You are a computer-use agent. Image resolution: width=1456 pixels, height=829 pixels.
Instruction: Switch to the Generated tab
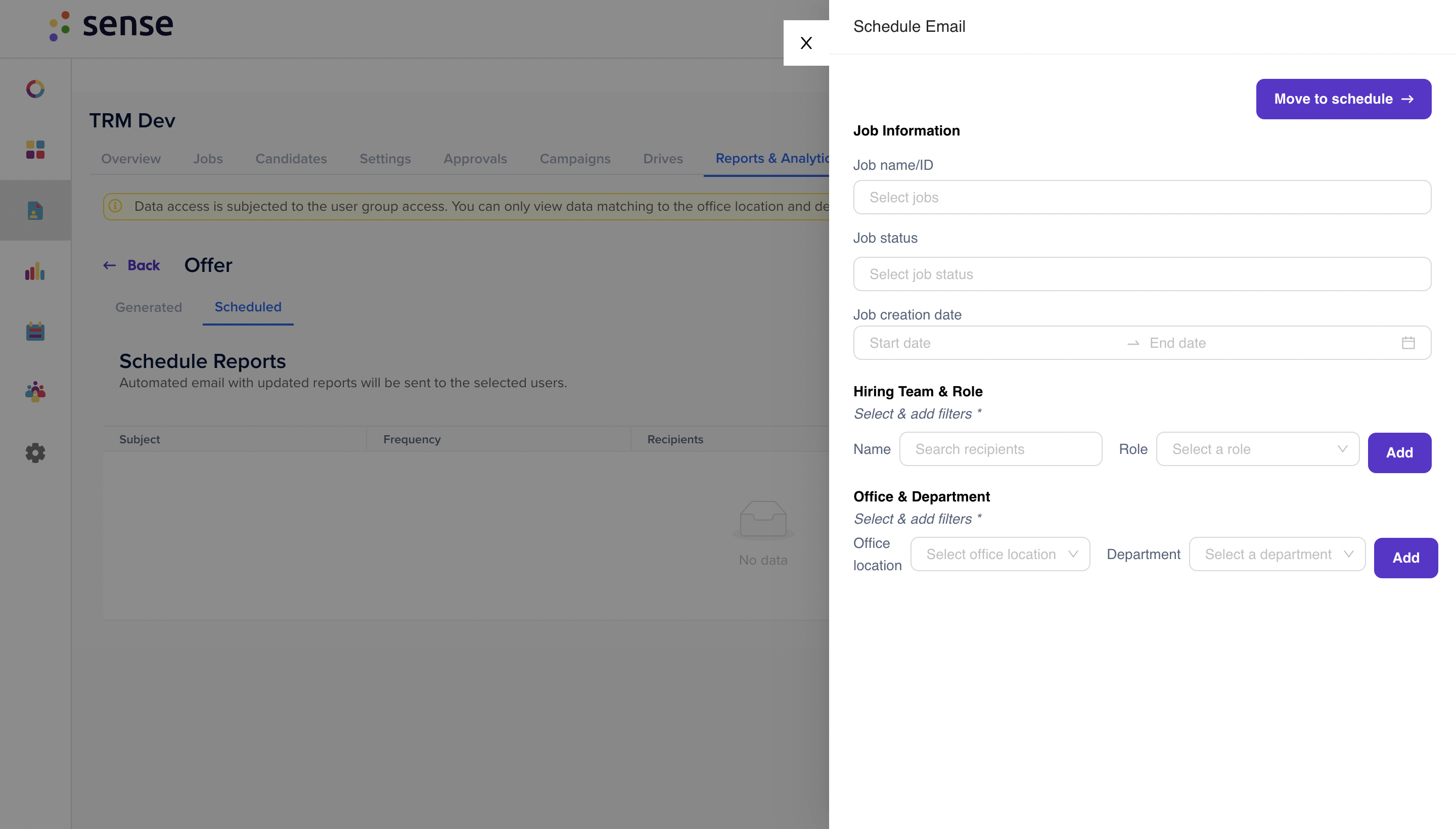coord(149,307)
